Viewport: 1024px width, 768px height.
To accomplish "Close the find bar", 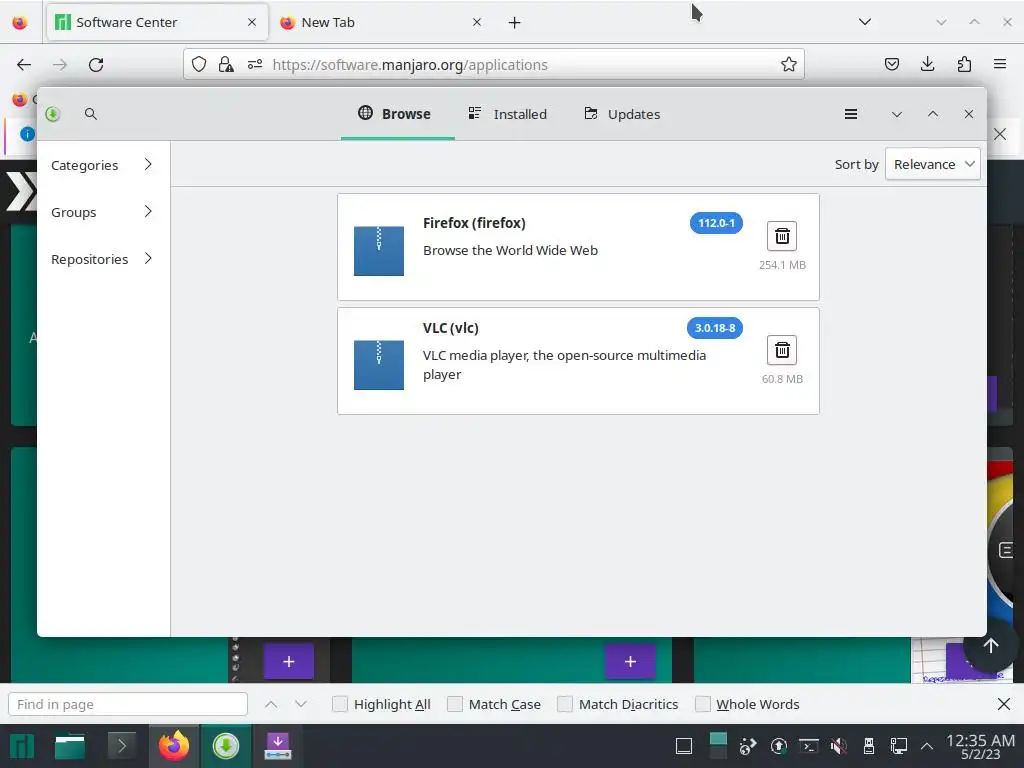I will coord(1004,704).
